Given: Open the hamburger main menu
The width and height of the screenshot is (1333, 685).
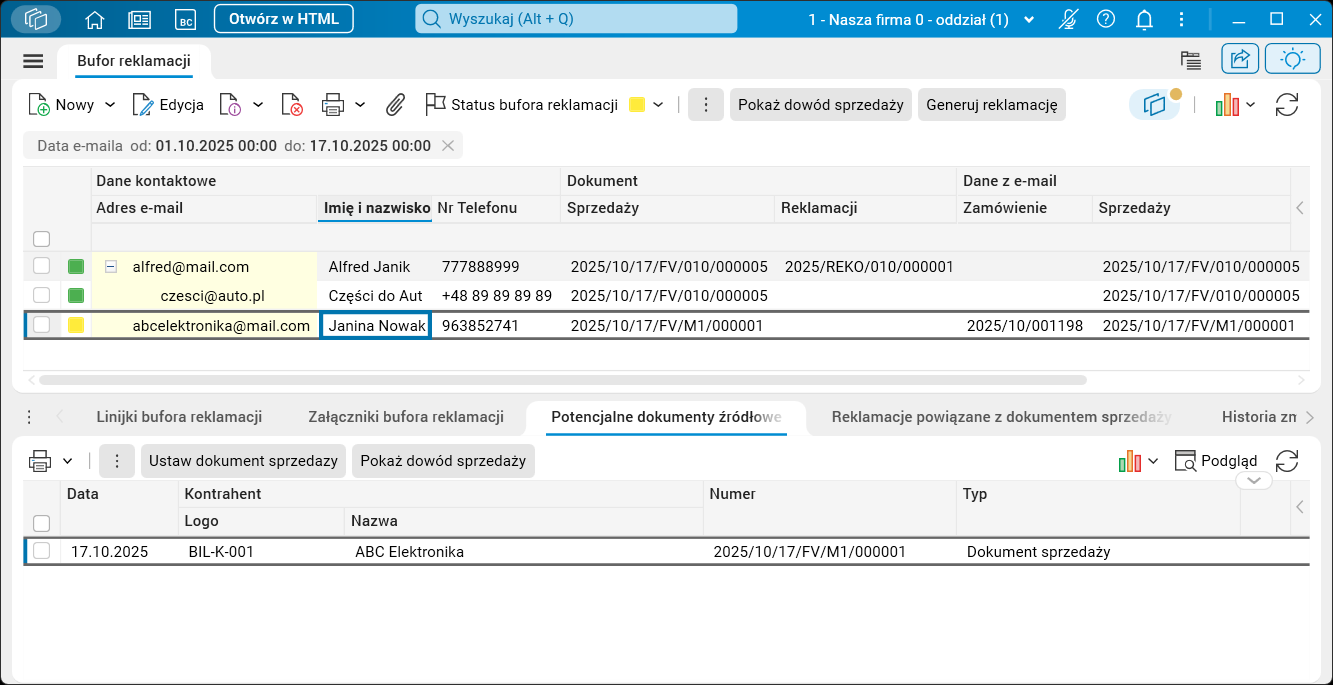Looking at the screenshot, I should click(x=33, y=61).
